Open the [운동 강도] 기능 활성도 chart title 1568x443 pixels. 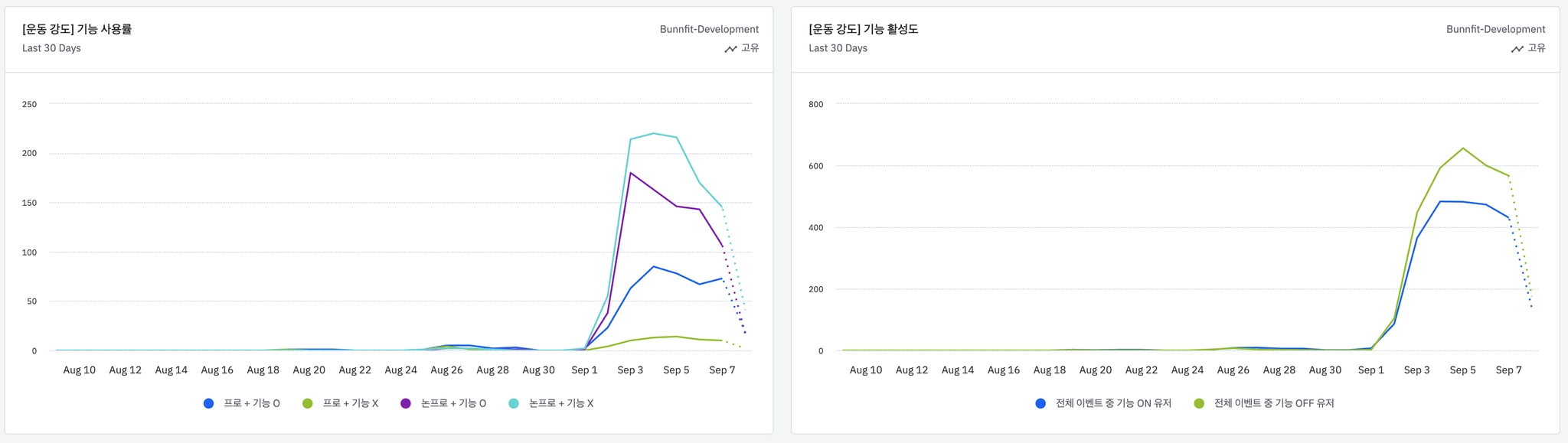point(864,29)
